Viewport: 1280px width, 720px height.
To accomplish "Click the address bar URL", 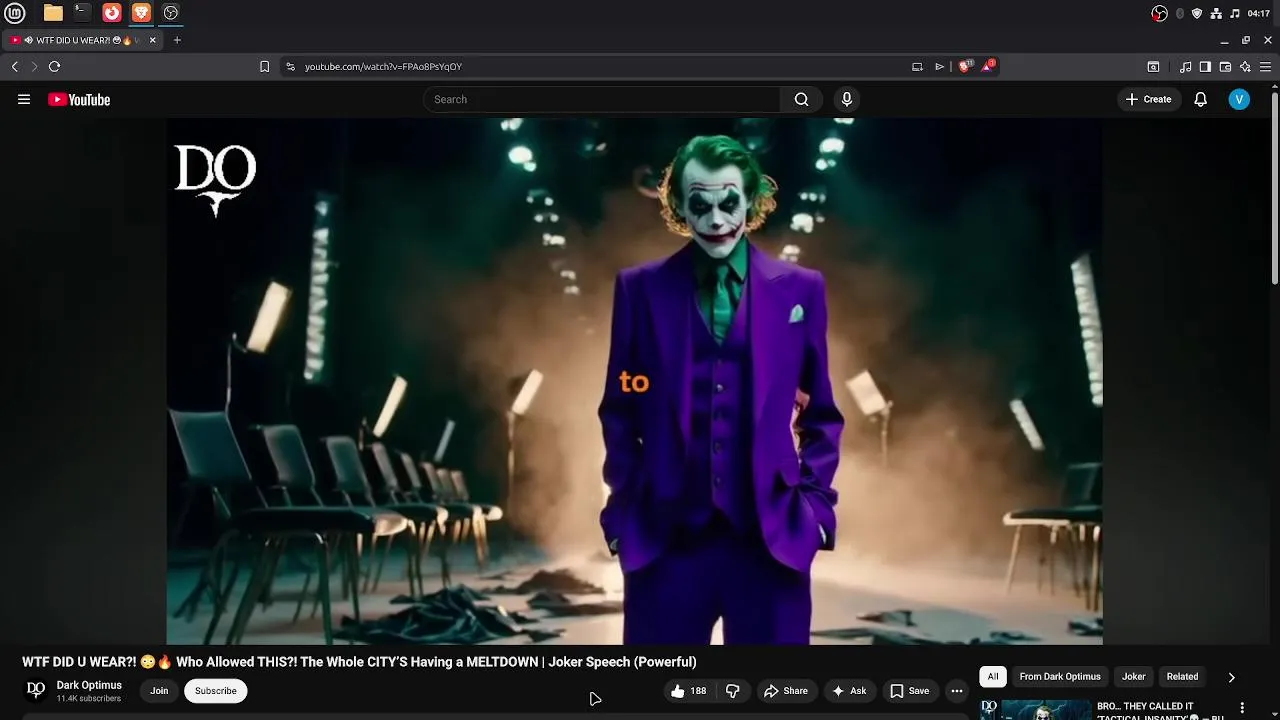I will coord(383,67).
